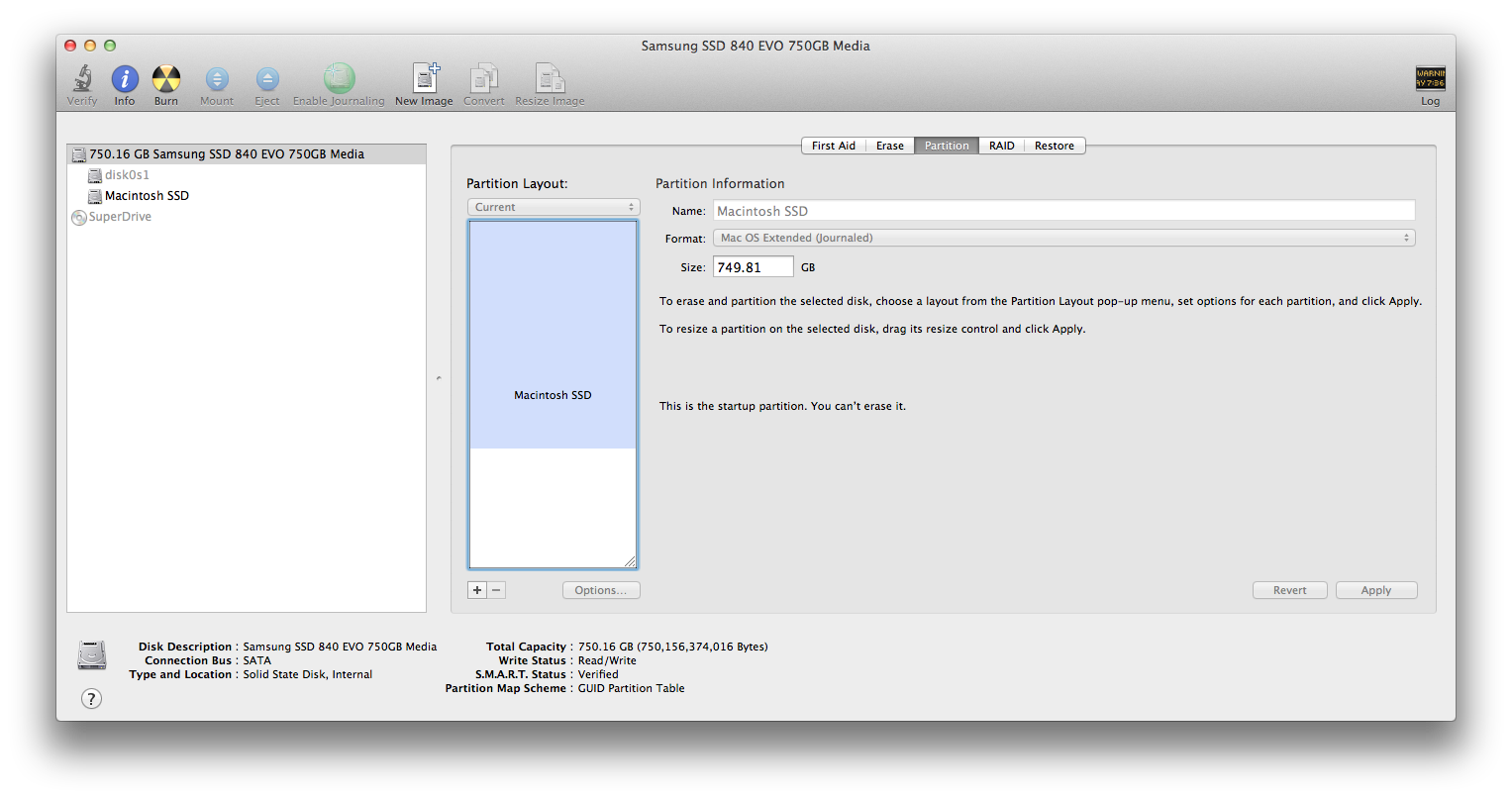
Task: Click the Size field showing 749.81
Action: [x=754, y=267]
